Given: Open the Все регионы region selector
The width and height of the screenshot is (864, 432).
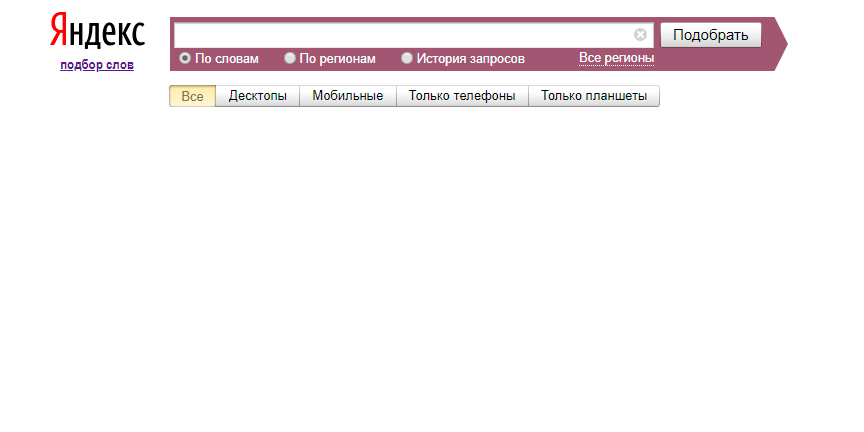Looking at the screenshot, I should 617,58.
